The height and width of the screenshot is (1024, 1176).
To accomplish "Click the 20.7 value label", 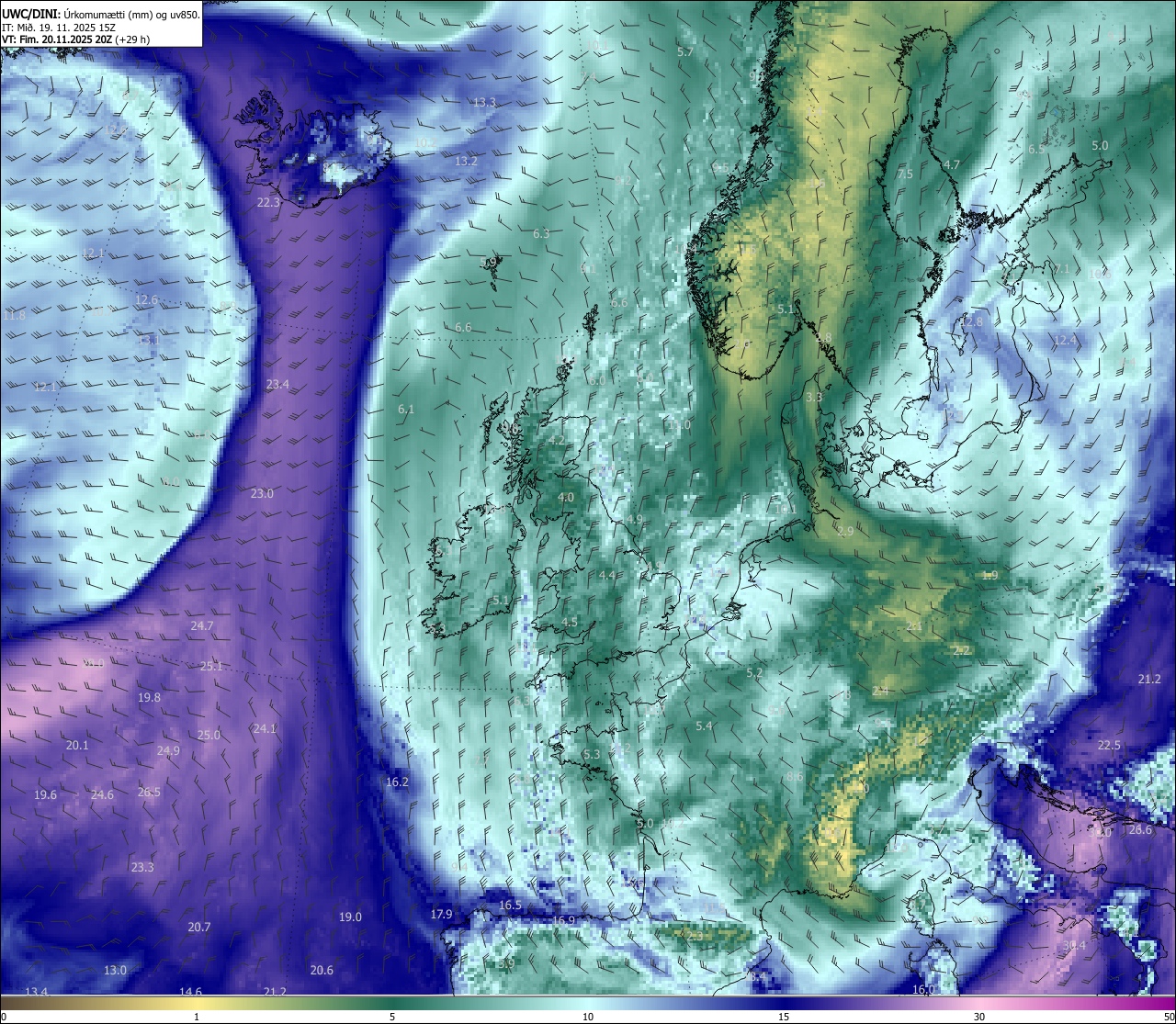I will pyautogui.click(x=199, y=928).
